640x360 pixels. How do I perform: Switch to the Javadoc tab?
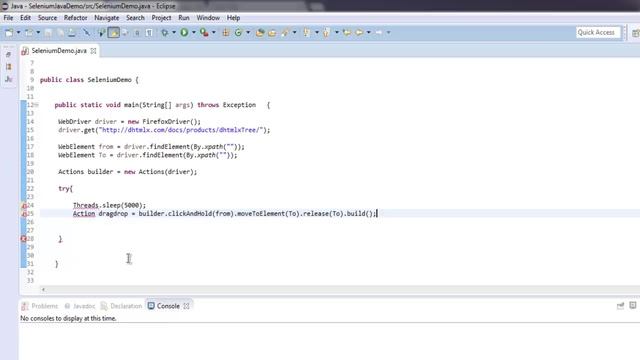(80, 306)
